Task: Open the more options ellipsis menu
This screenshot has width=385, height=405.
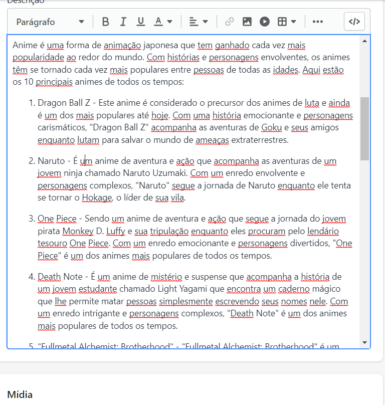Action: (317, 22)
